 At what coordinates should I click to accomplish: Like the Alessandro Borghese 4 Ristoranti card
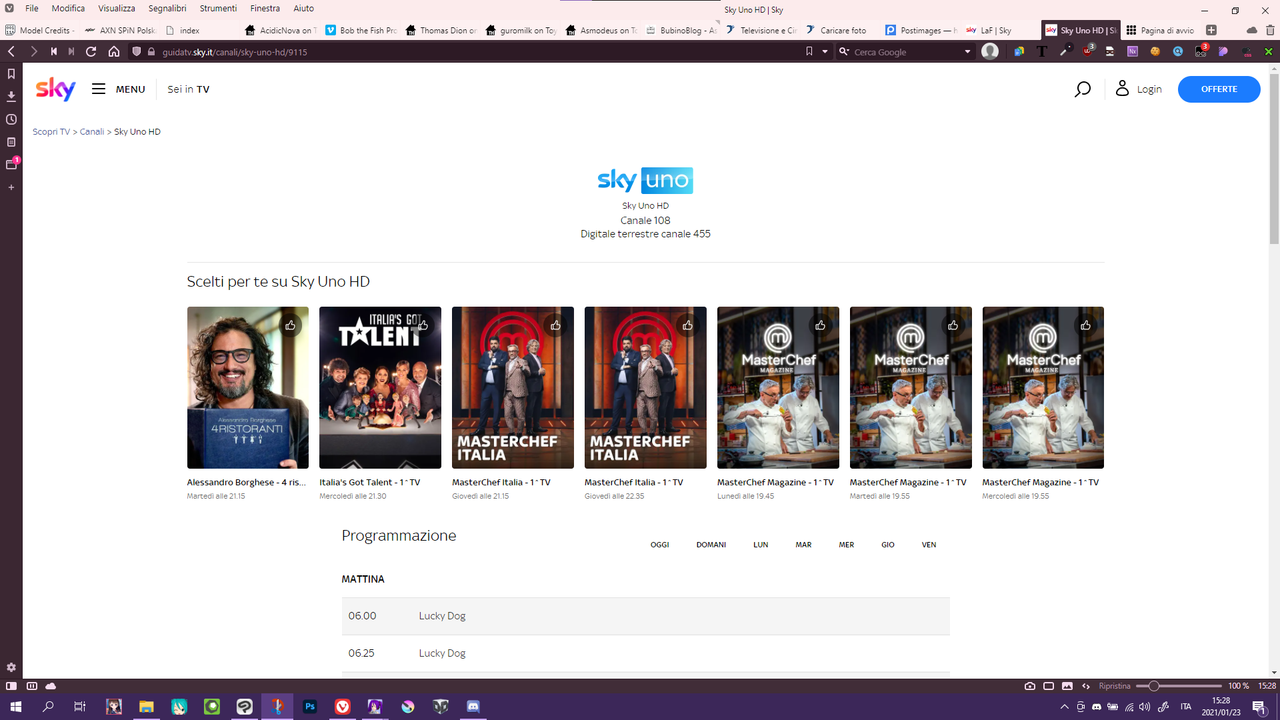click(x=290, y=325)
